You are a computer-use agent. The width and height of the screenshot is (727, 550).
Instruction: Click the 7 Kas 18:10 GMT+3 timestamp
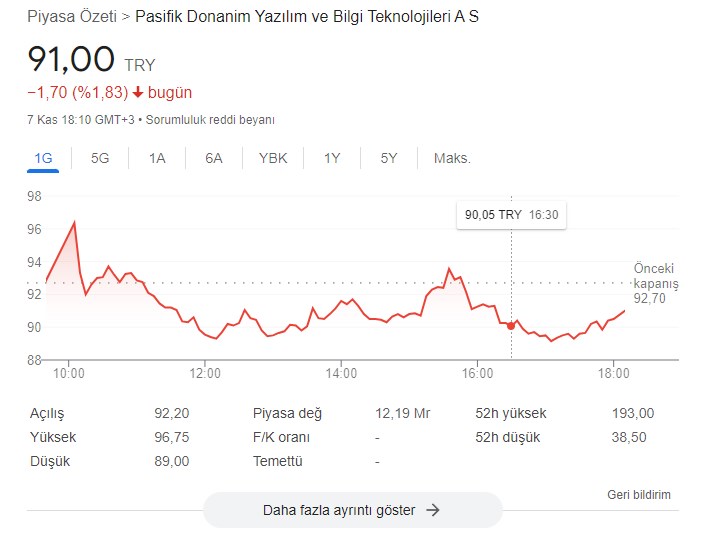[81, 120]
